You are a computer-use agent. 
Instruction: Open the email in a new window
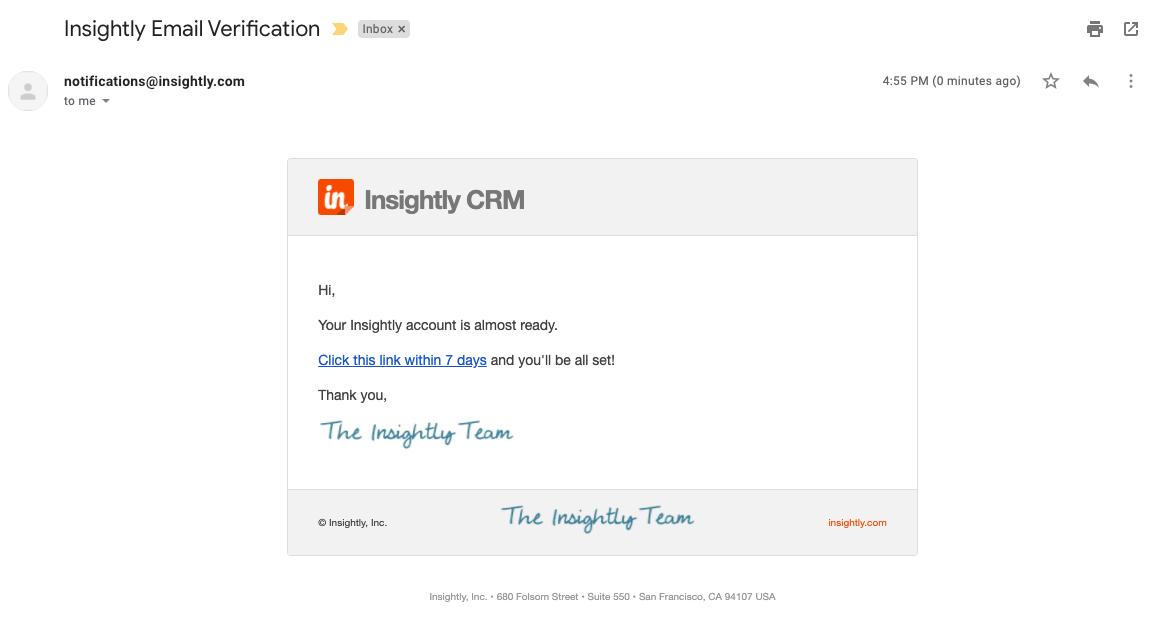coord(1130,29)
